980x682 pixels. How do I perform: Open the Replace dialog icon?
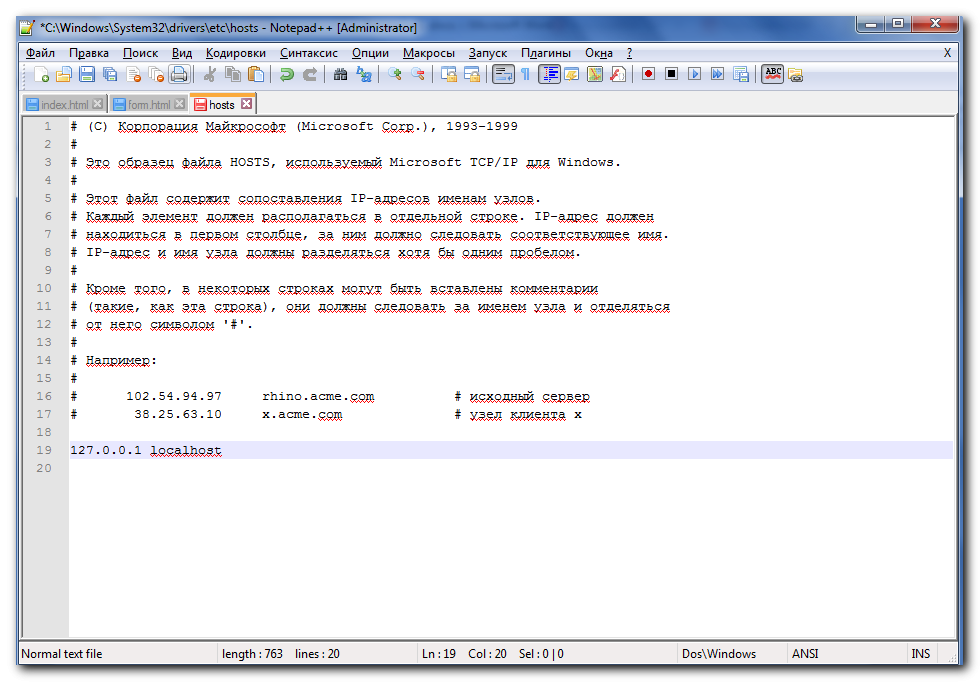point(364,74)
